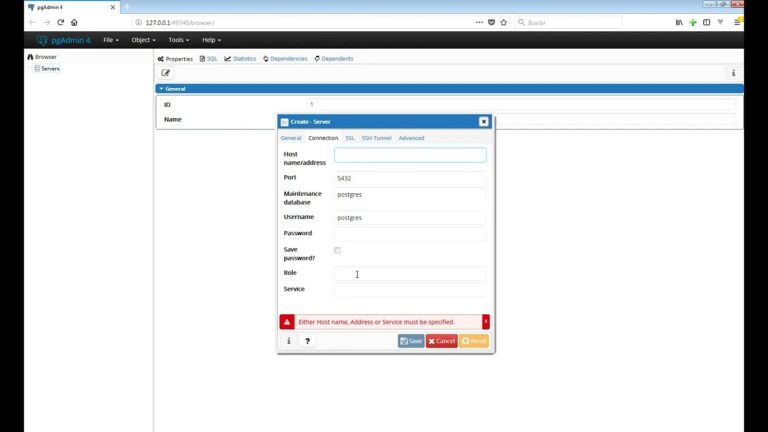Click the info icon in dialog footer
Image resolution: width=768 pixels, height=432 pixels.
pyautogui.click(x=288, y=341)
